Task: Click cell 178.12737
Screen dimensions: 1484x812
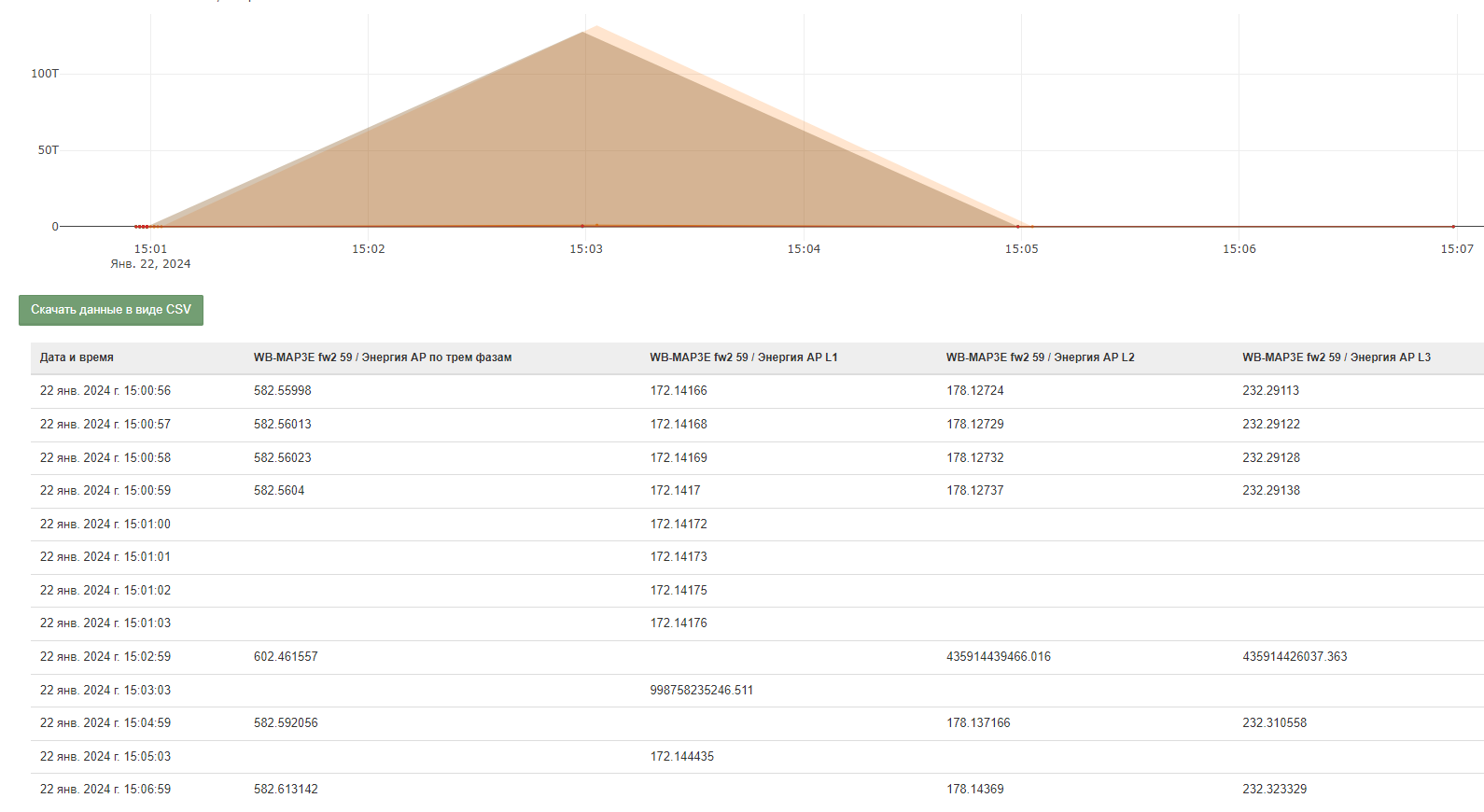Action: [975, 491]
